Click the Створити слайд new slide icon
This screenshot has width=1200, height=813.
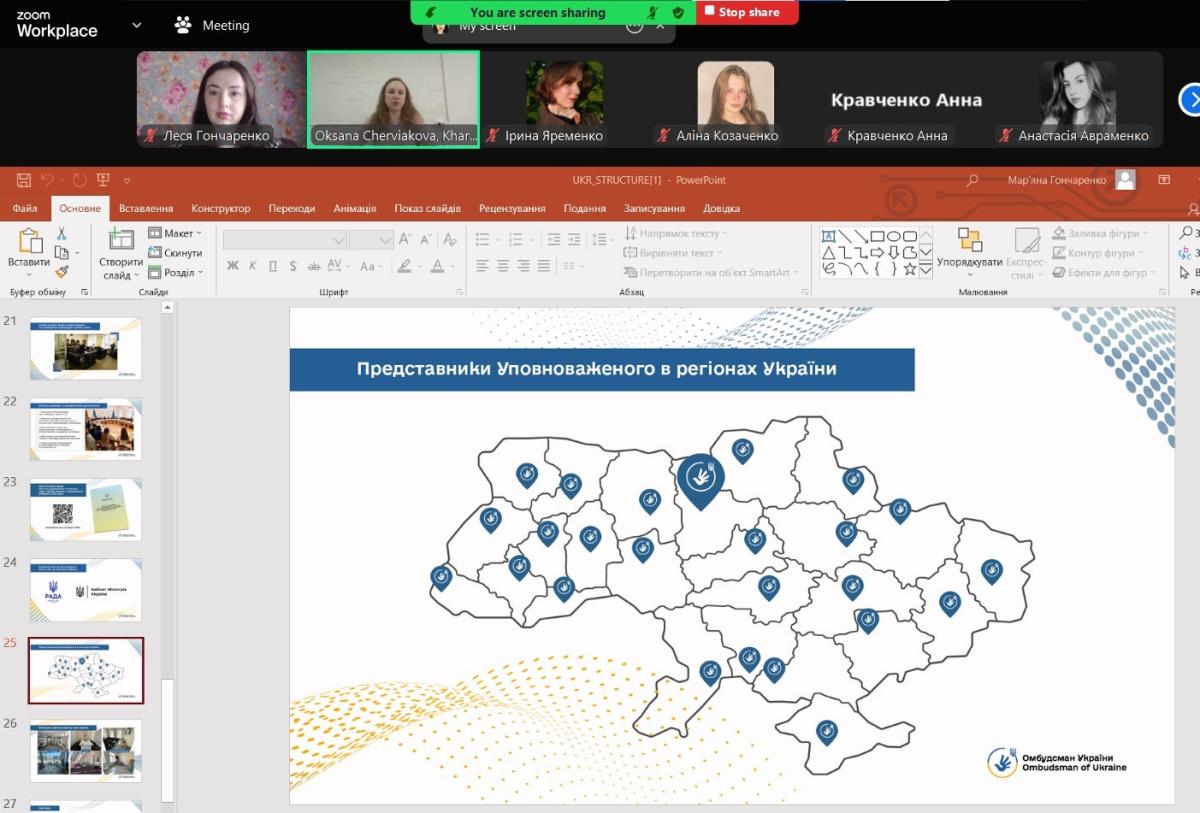pos(121,240)
